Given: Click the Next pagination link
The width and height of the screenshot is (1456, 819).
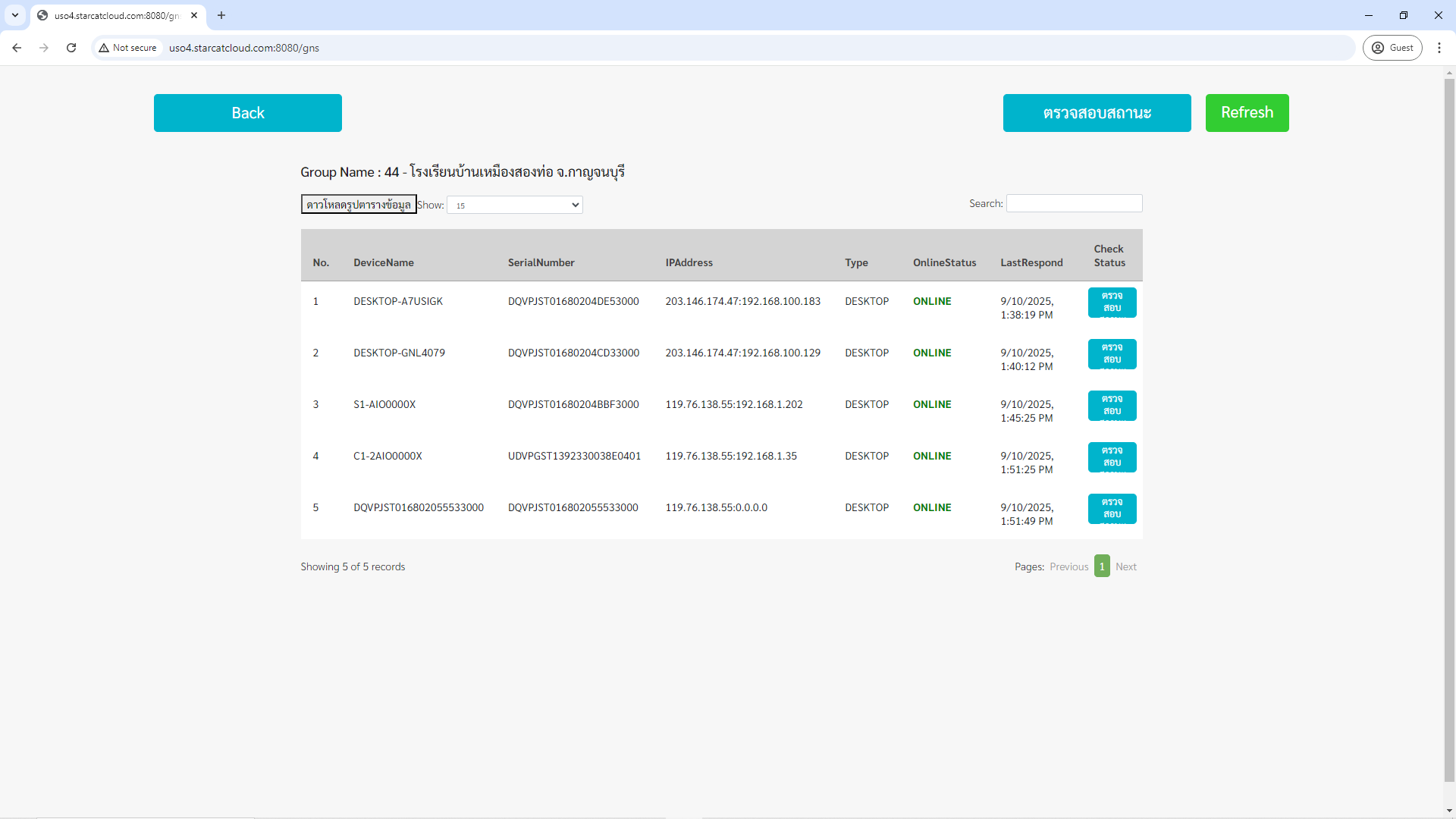Looking at the screenshot, I should [1125, 566].
